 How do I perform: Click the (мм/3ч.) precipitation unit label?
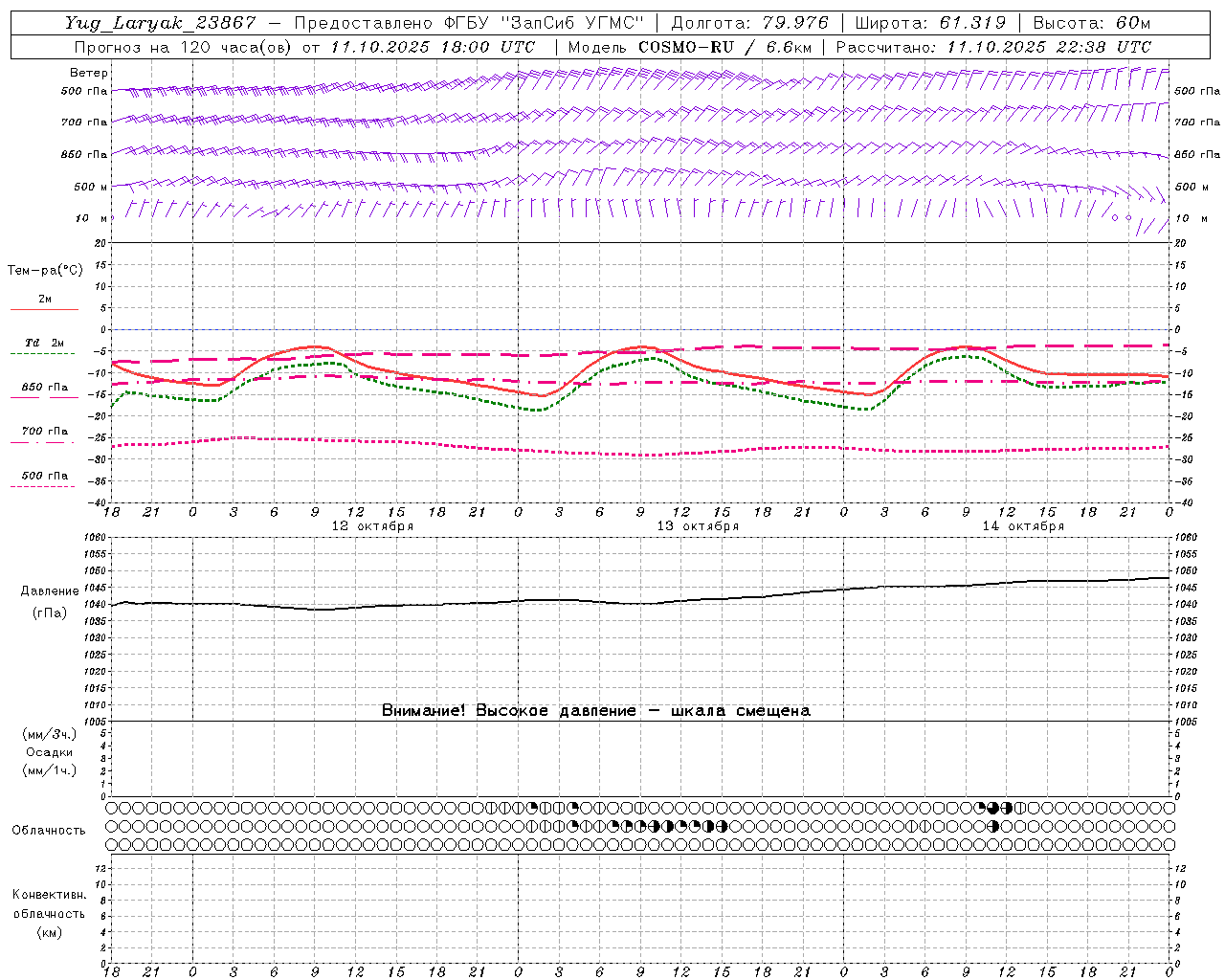pyautogui.click(x=49, y=734)
